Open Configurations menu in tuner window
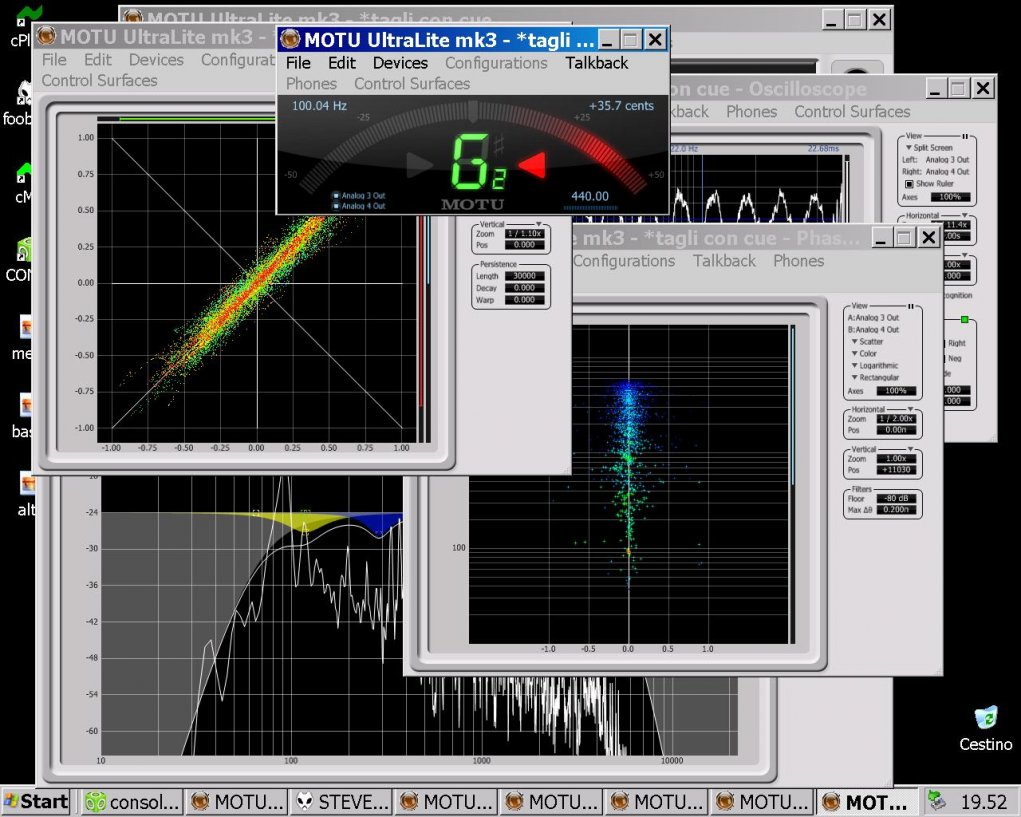This screenshot has height=817, width=1021. (496, 63)
